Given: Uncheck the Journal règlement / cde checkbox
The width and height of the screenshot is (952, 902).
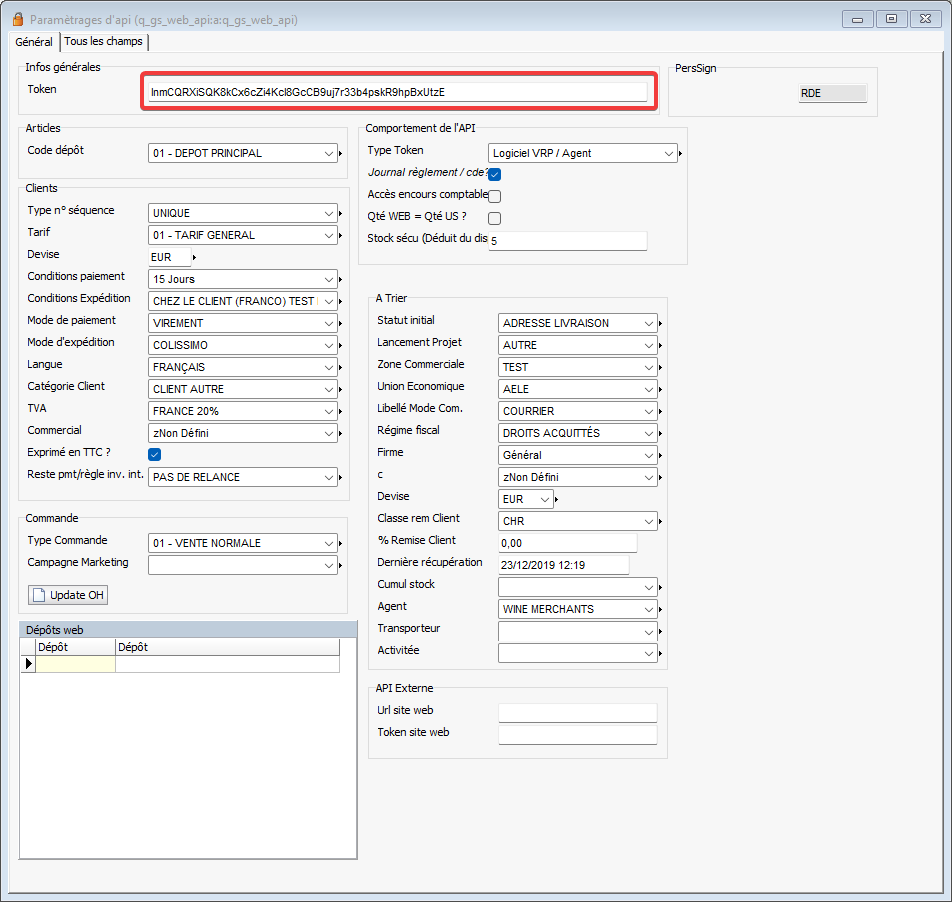Looking at the screenshot, I should (494, 174).
